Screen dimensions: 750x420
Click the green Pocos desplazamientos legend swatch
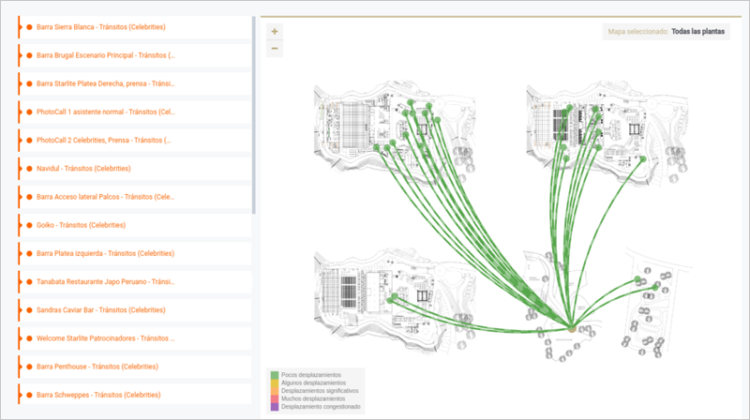tap(275, 373)
